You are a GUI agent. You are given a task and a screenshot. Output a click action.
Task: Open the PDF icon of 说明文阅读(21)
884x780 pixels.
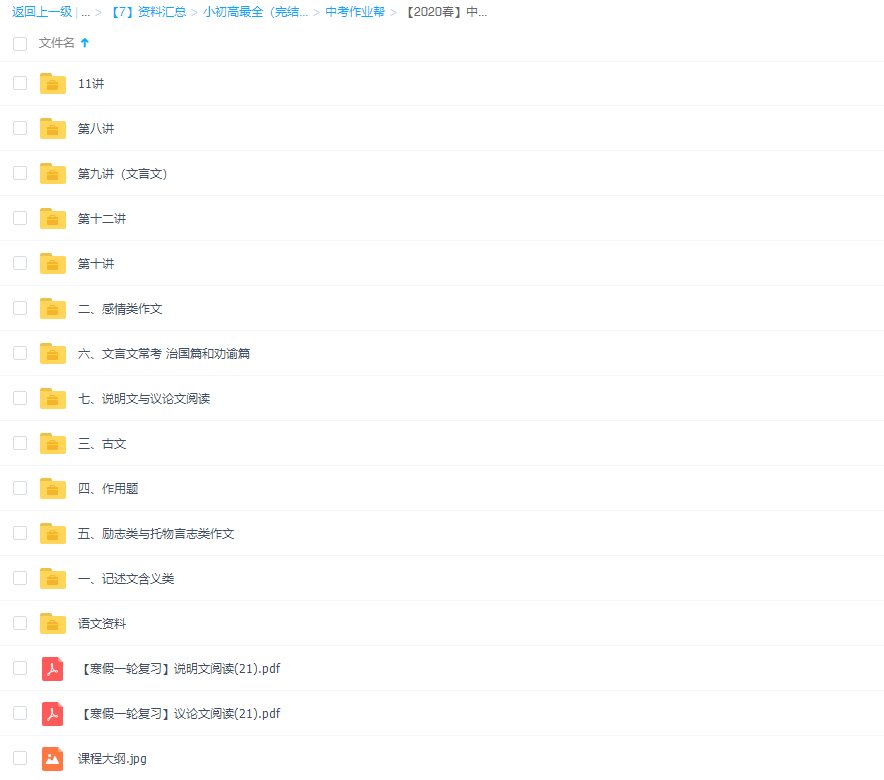(52, 668)
